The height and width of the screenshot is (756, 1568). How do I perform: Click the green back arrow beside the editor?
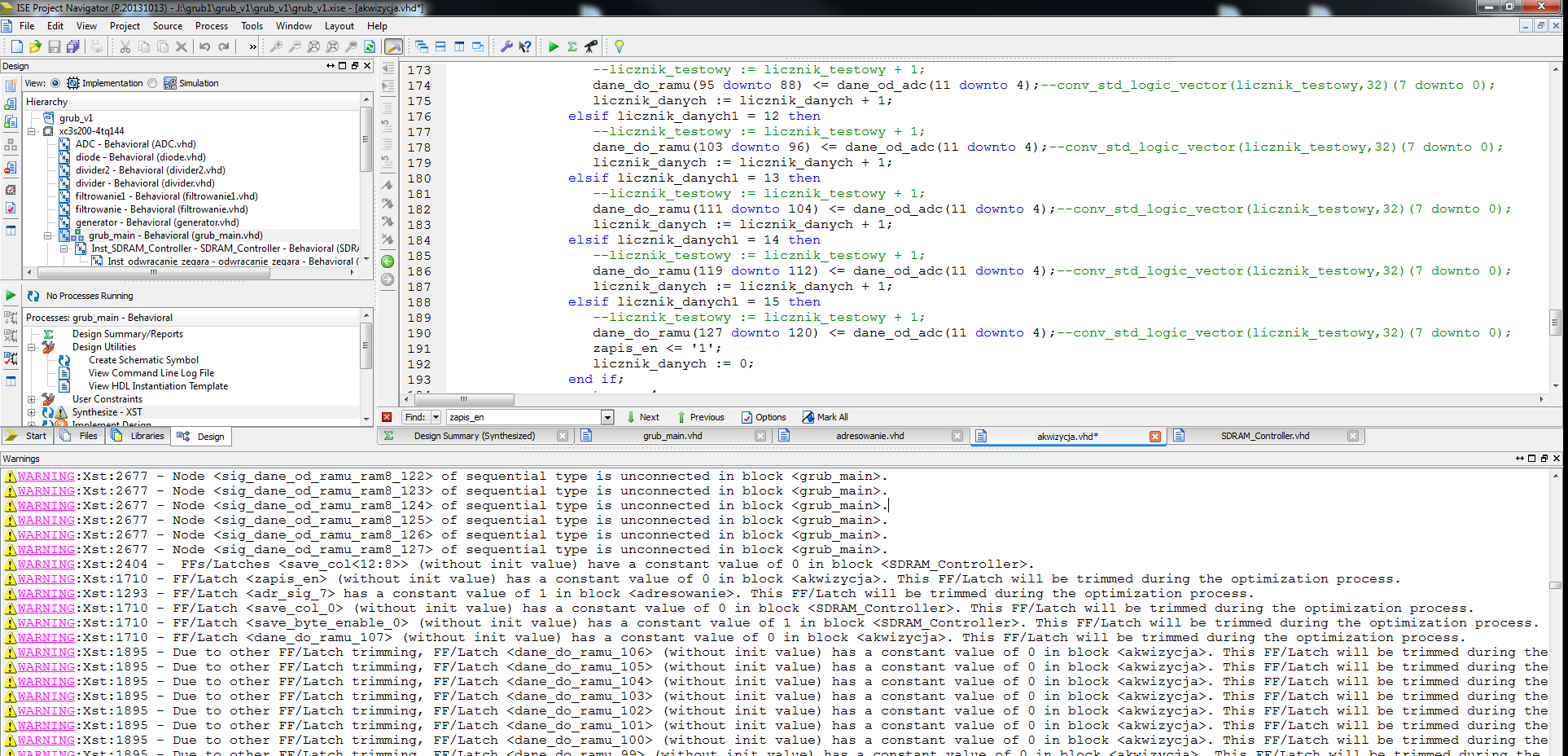[388, 262]
